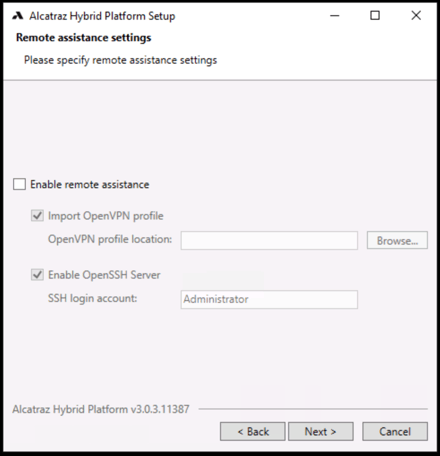
Task: Toggle the Import OpenVPN profile checkbox
Action: (37, 216)
